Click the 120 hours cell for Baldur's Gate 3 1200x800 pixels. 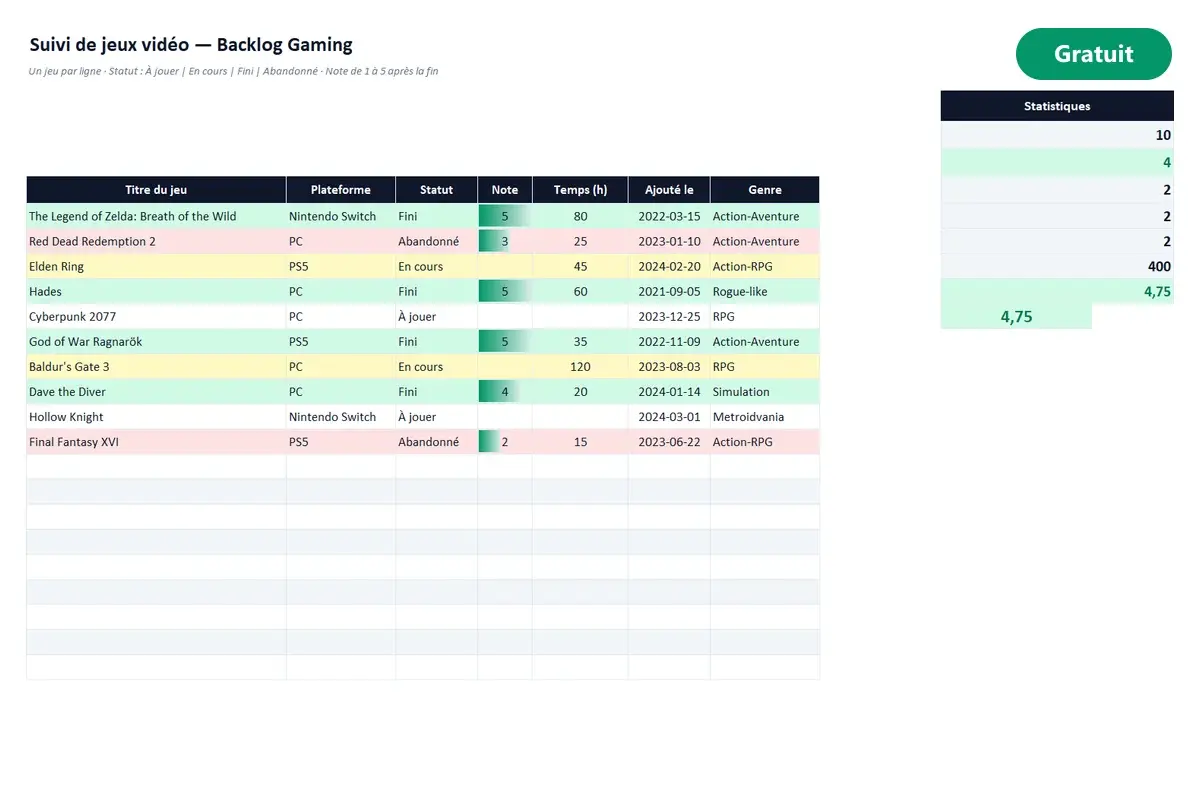click(x=580, y=367)
